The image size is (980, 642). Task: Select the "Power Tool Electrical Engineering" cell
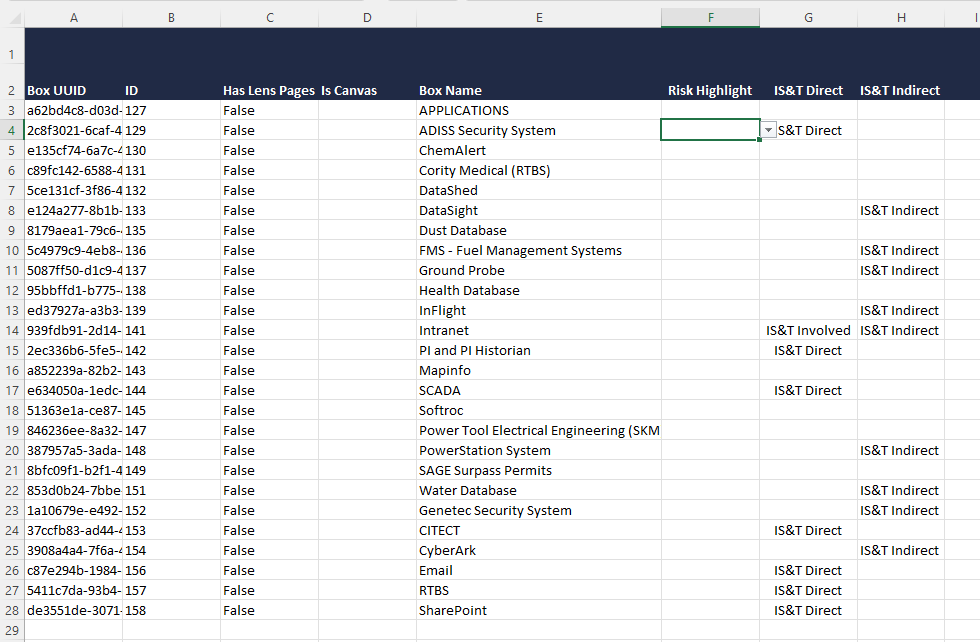click(538, 431)
